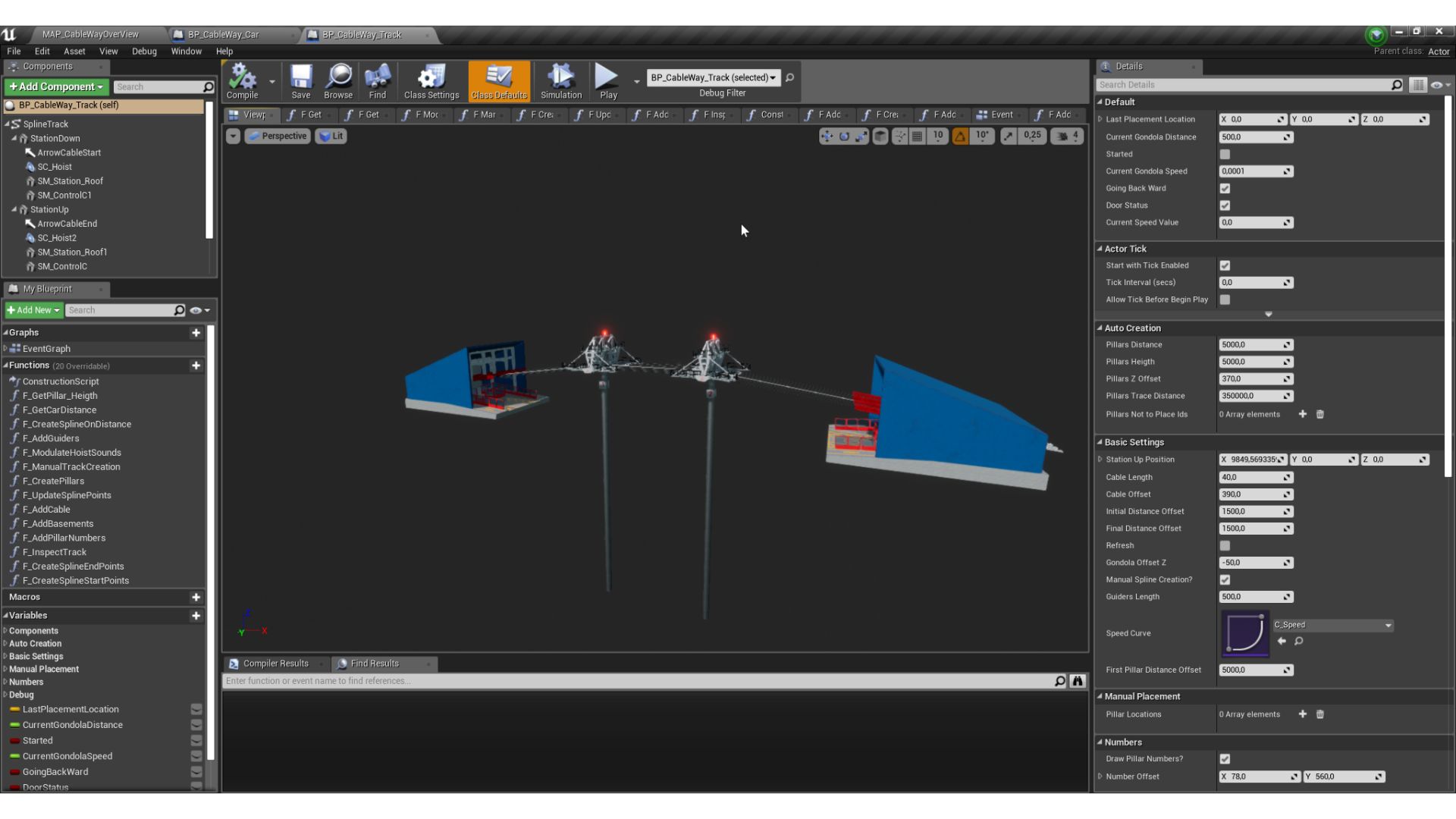Open C_Speed curve asset dropdown
The width and height of the screenshot is (1456, 819).
(1332, 626)
